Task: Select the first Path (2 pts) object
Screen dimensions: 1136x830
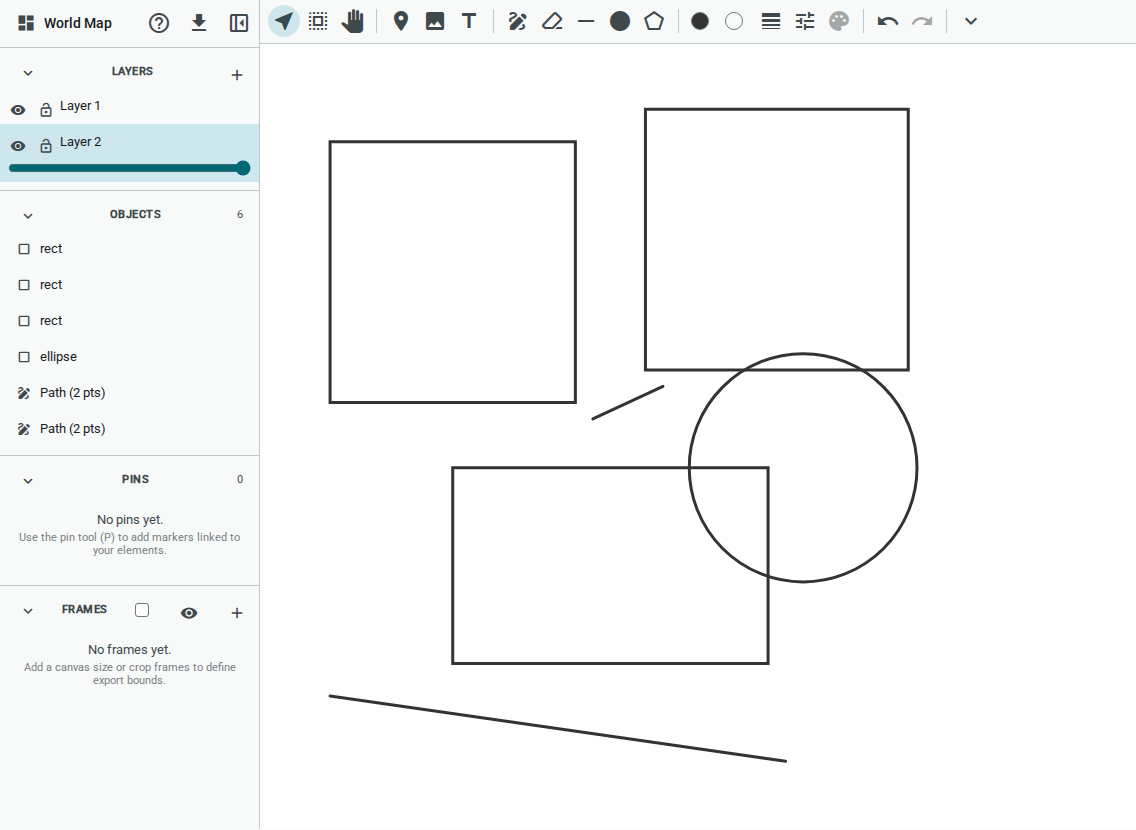Action: (x=130, y=393)
